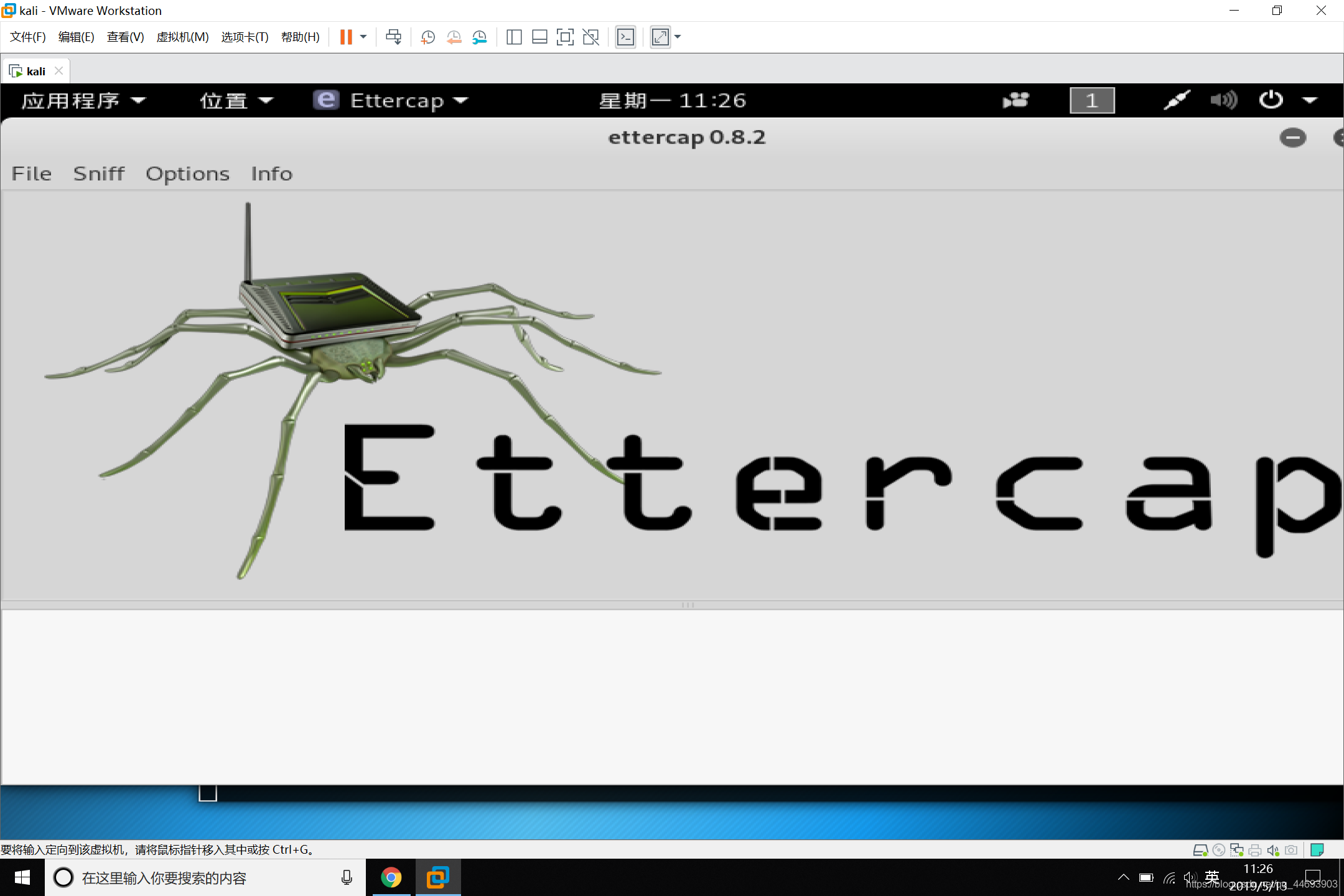1344x896 pixels.
Task: Click the Kali power icon
Action: click(1271, 100)
